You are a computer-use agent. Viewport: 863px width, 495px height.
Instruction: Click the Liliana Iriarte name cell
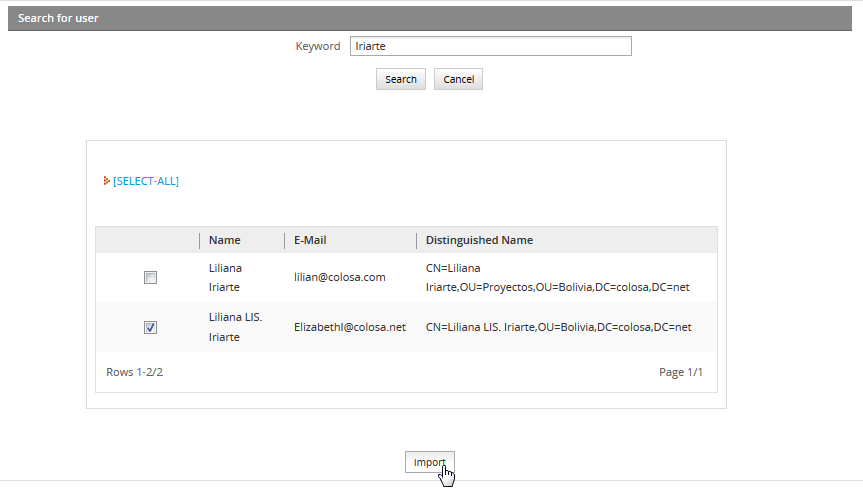[225, 277]
